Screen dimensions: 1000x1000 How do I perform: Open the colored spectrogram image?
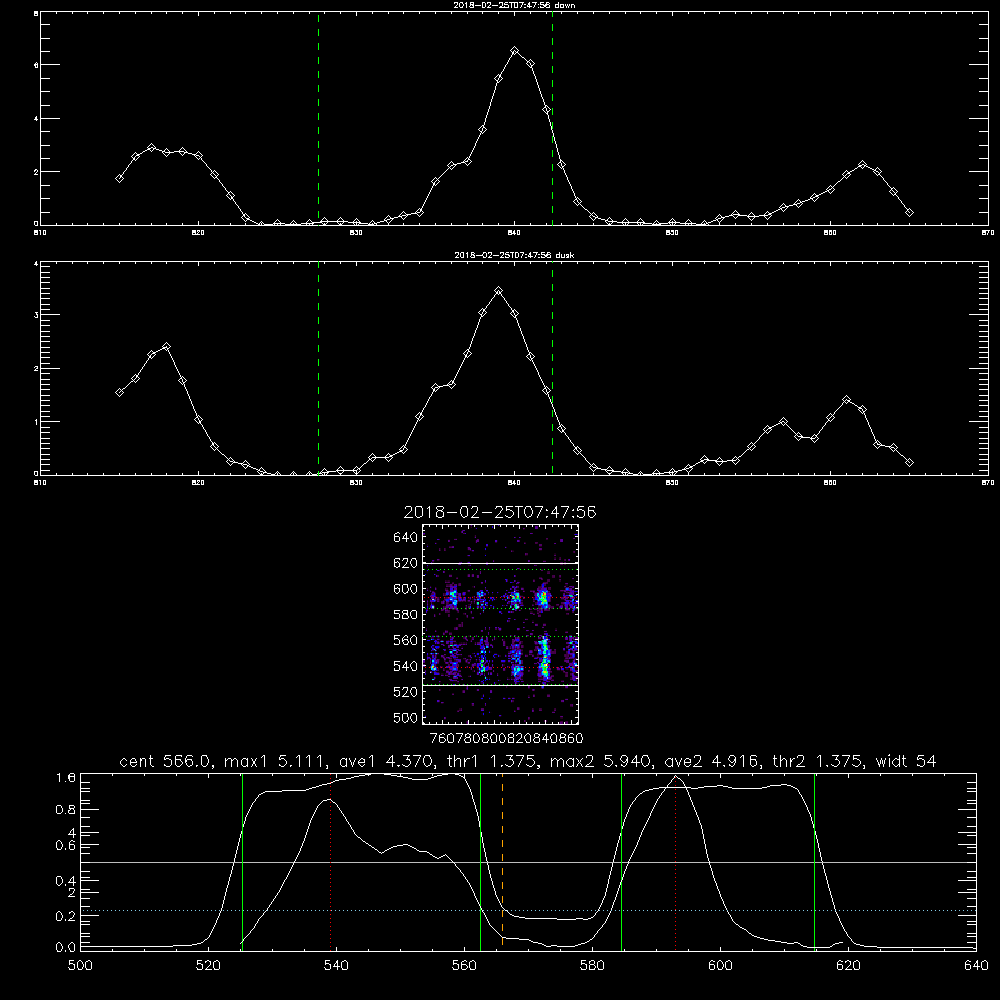click(500, 624)
